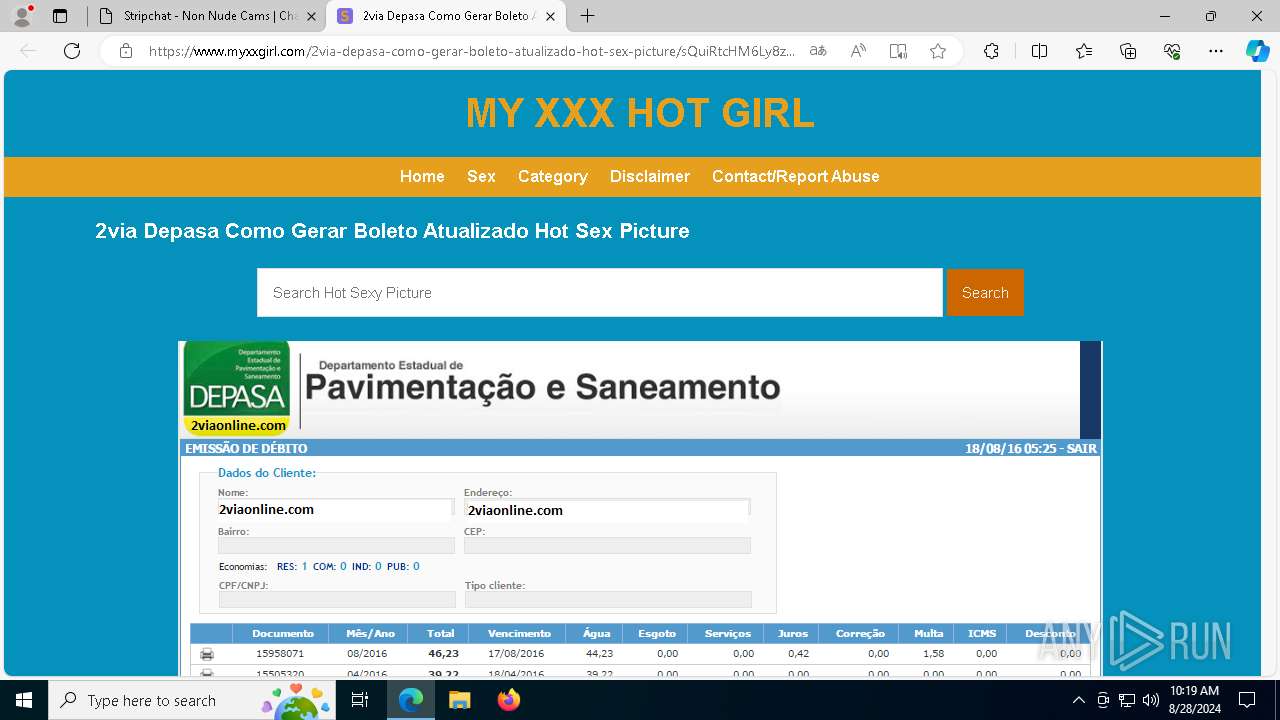The height and width of the screenshot is (720, 1280).
Task: Launch Firefox from the taskbar
Action: click(508, 700)
